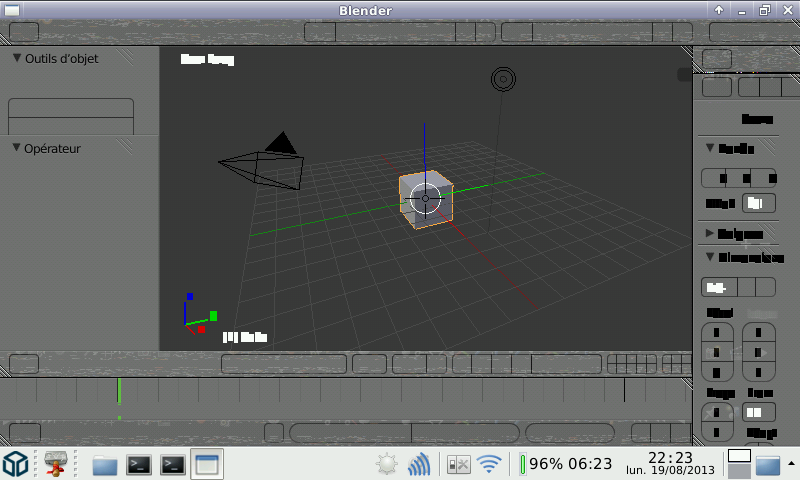
Task: Expand the collapsed right-pointing triangle in right sidebar
Action: [x=710, y=233]
